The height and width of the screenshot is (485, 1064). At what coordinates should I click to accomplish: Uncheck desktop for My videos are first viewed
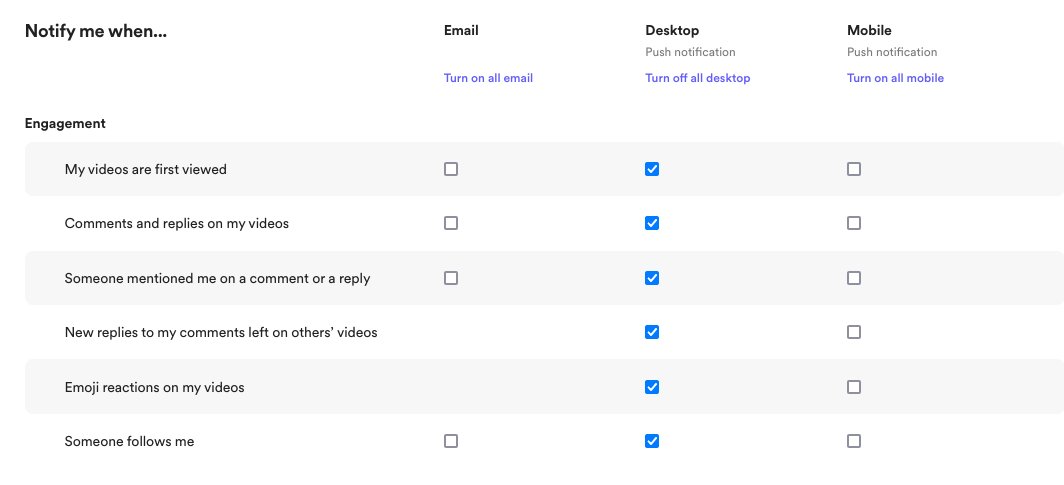652,169
